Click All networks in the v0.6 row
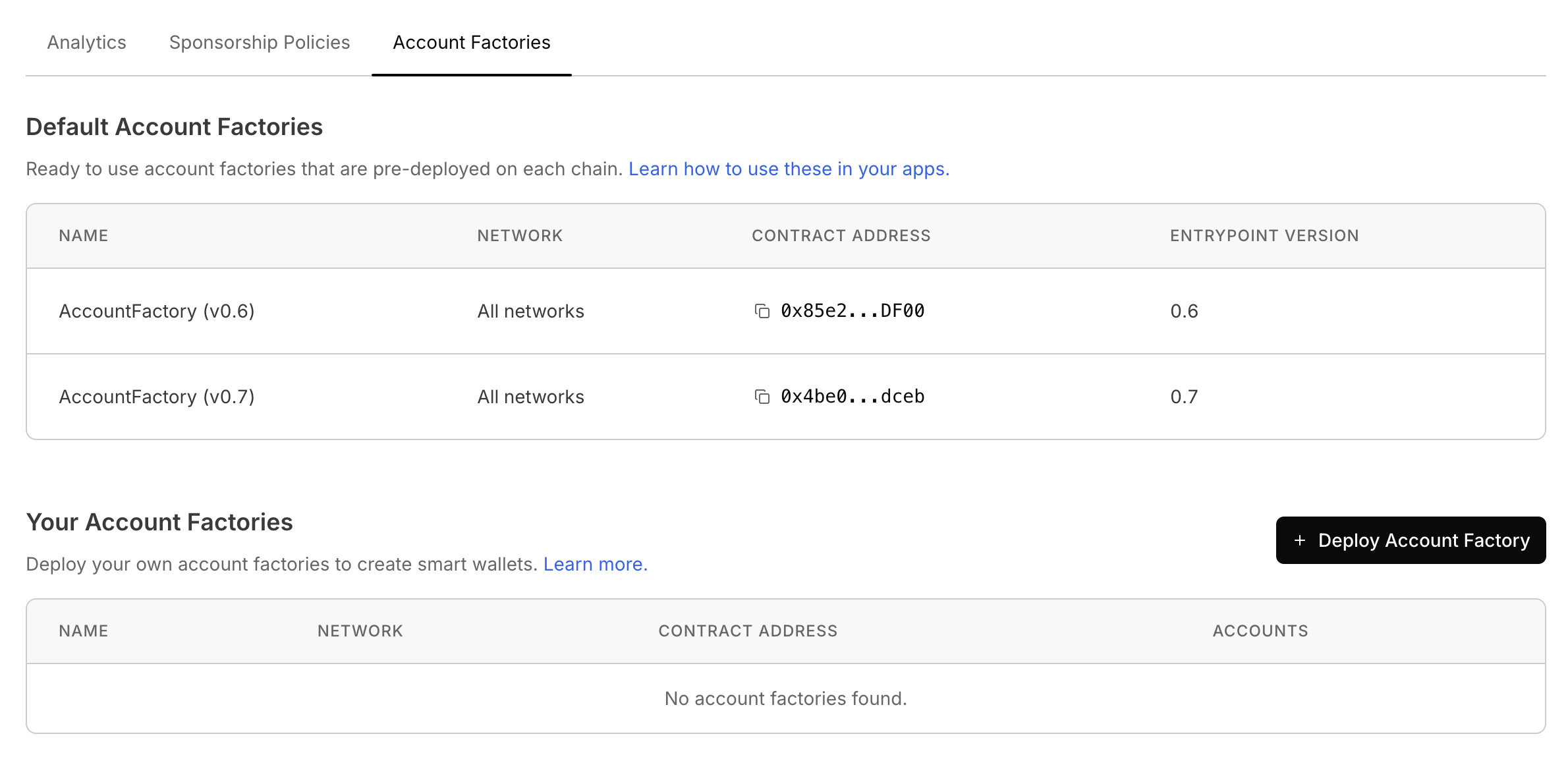 click(x=530, y=311)
